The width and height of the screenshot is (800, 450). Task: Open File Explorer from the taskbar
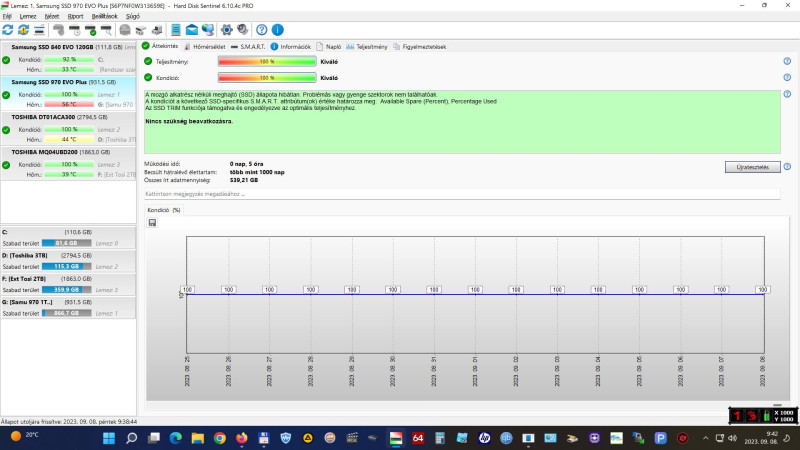(197, 438)
